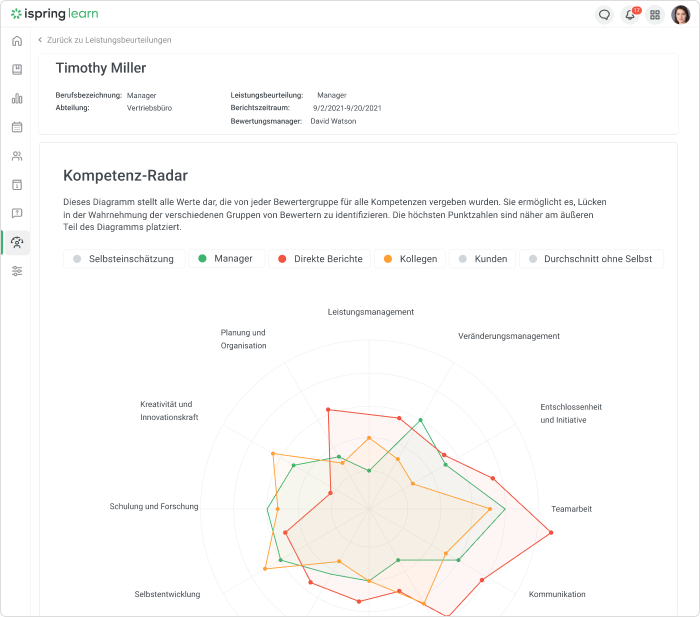Open the settings sliders icon in sidebar
Screen dimensions: 700x617
coord(17,271)
